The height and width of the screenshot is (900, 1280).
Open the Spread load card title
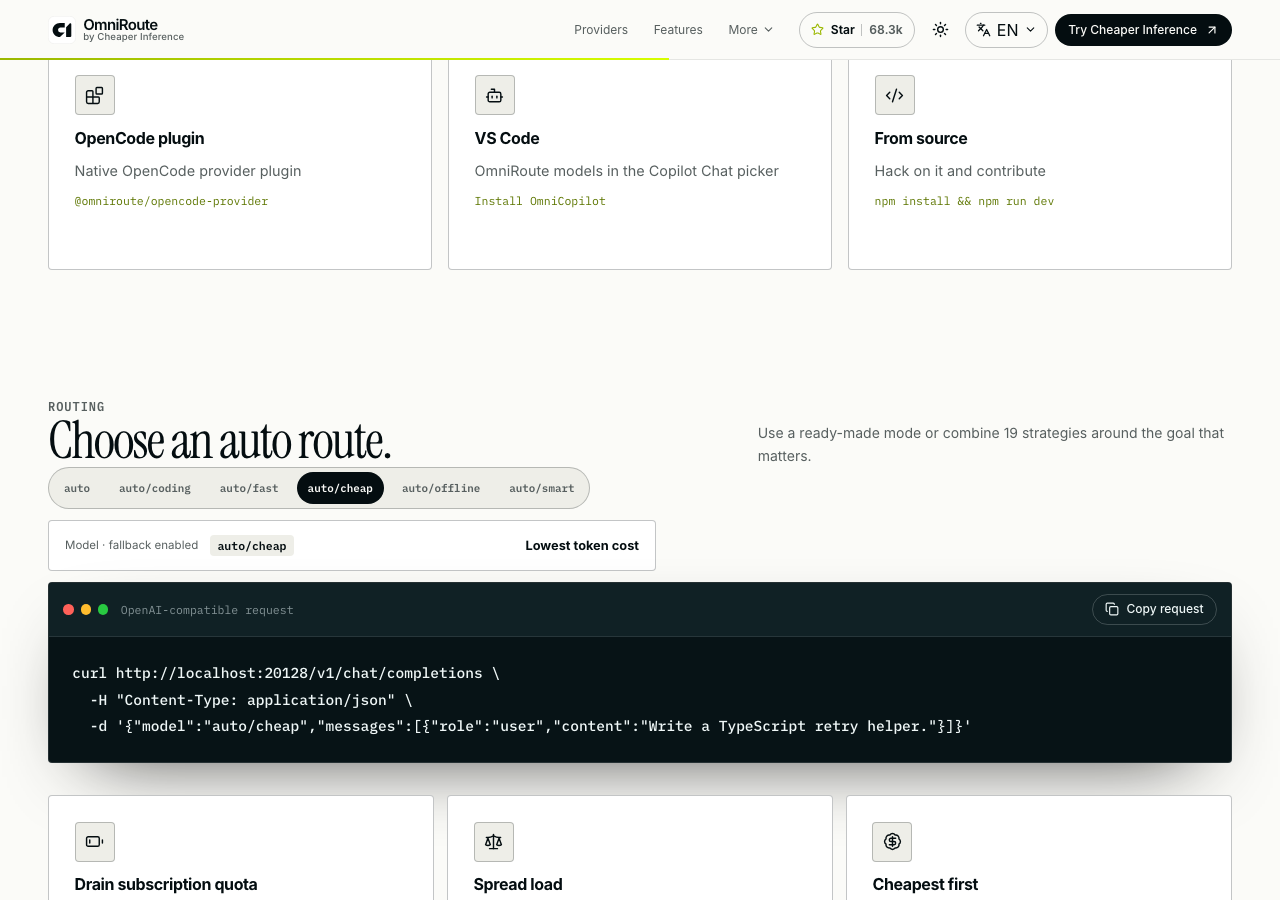518,884
